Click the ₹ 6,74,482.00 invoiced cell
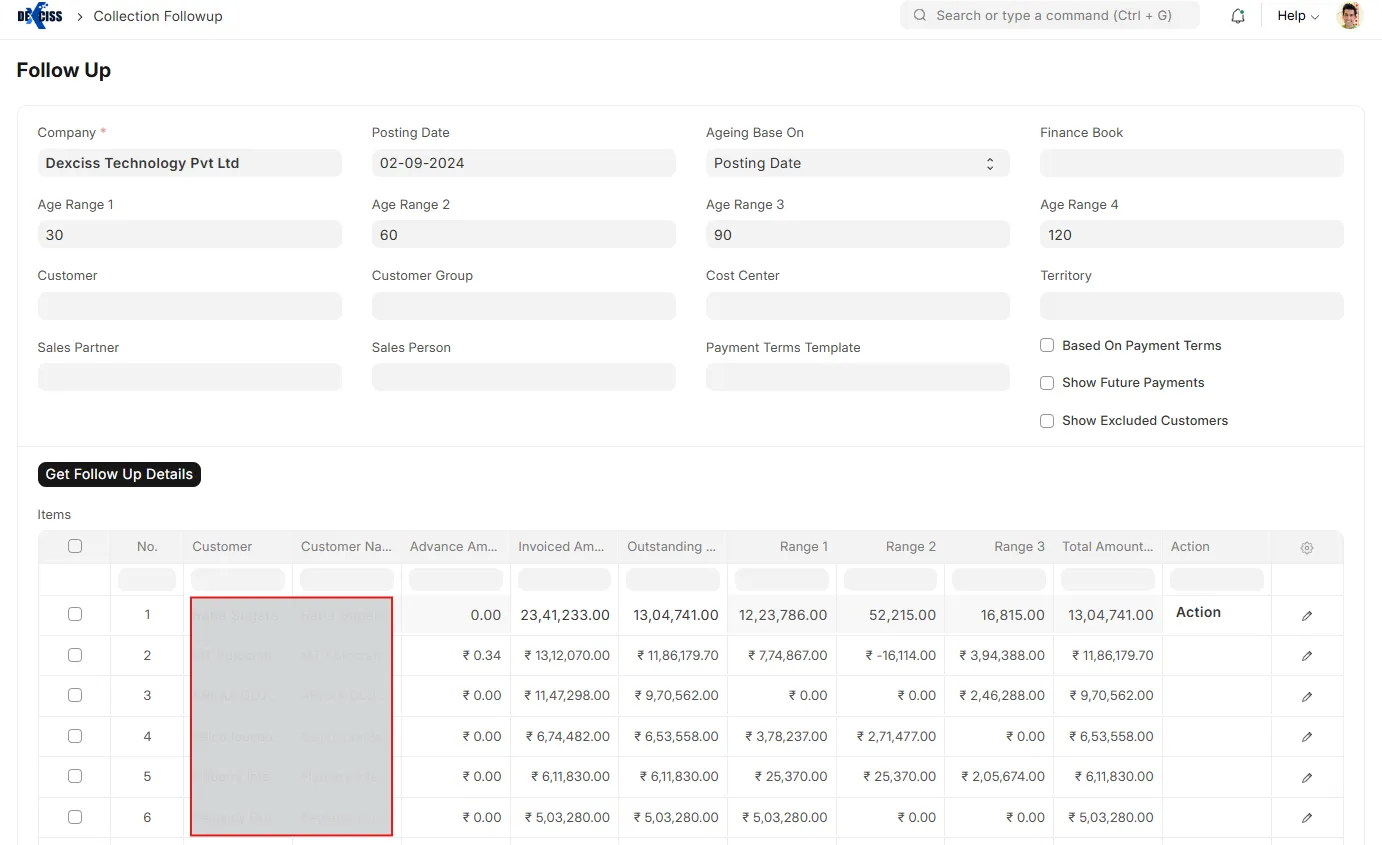The width and height of the screenshot is (1382, 845). coord(564,737)
